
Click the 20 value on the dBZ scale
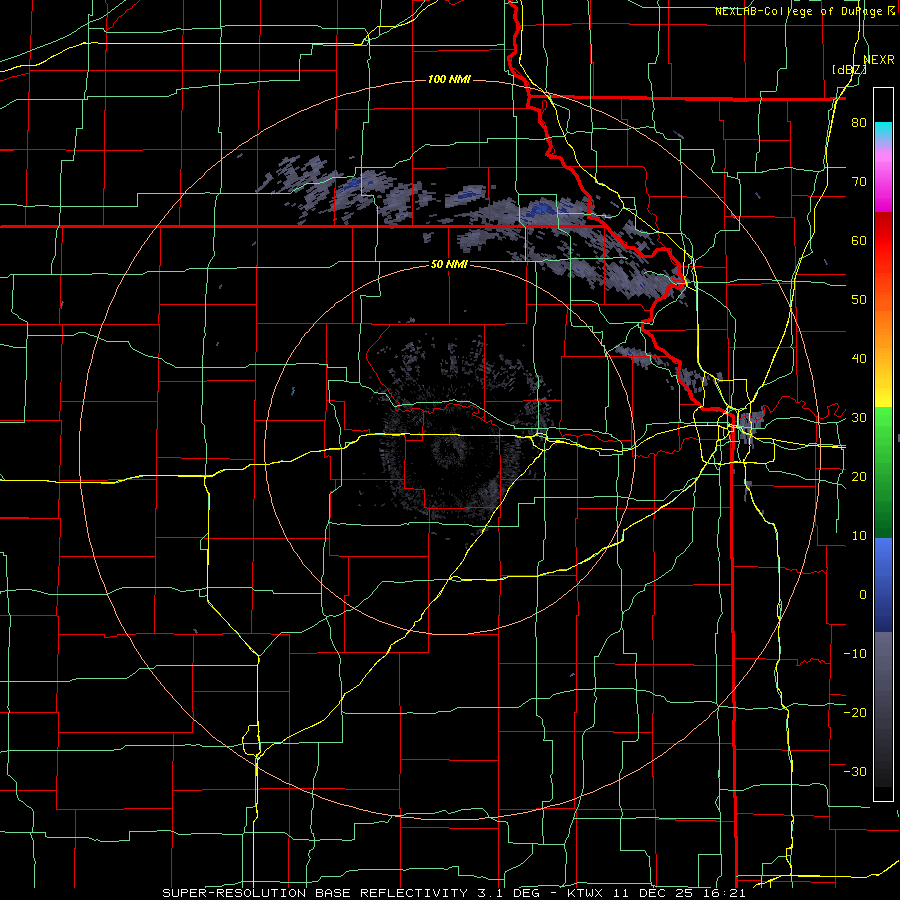(x=859, y=476)
